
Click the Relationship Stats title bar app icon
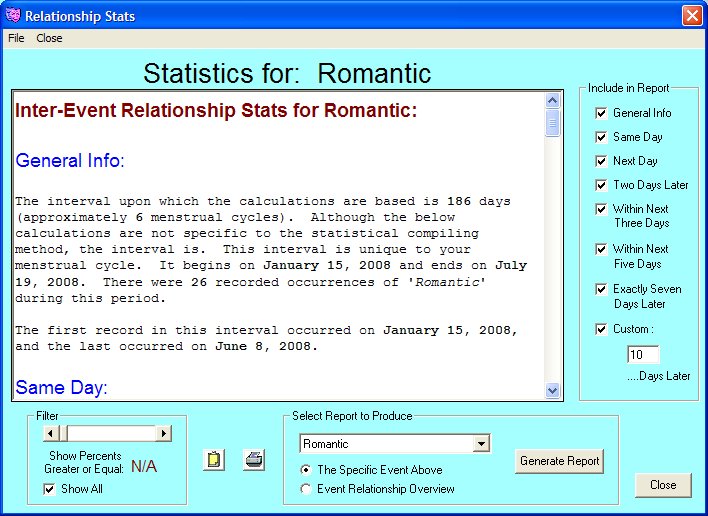coord(13,15)
